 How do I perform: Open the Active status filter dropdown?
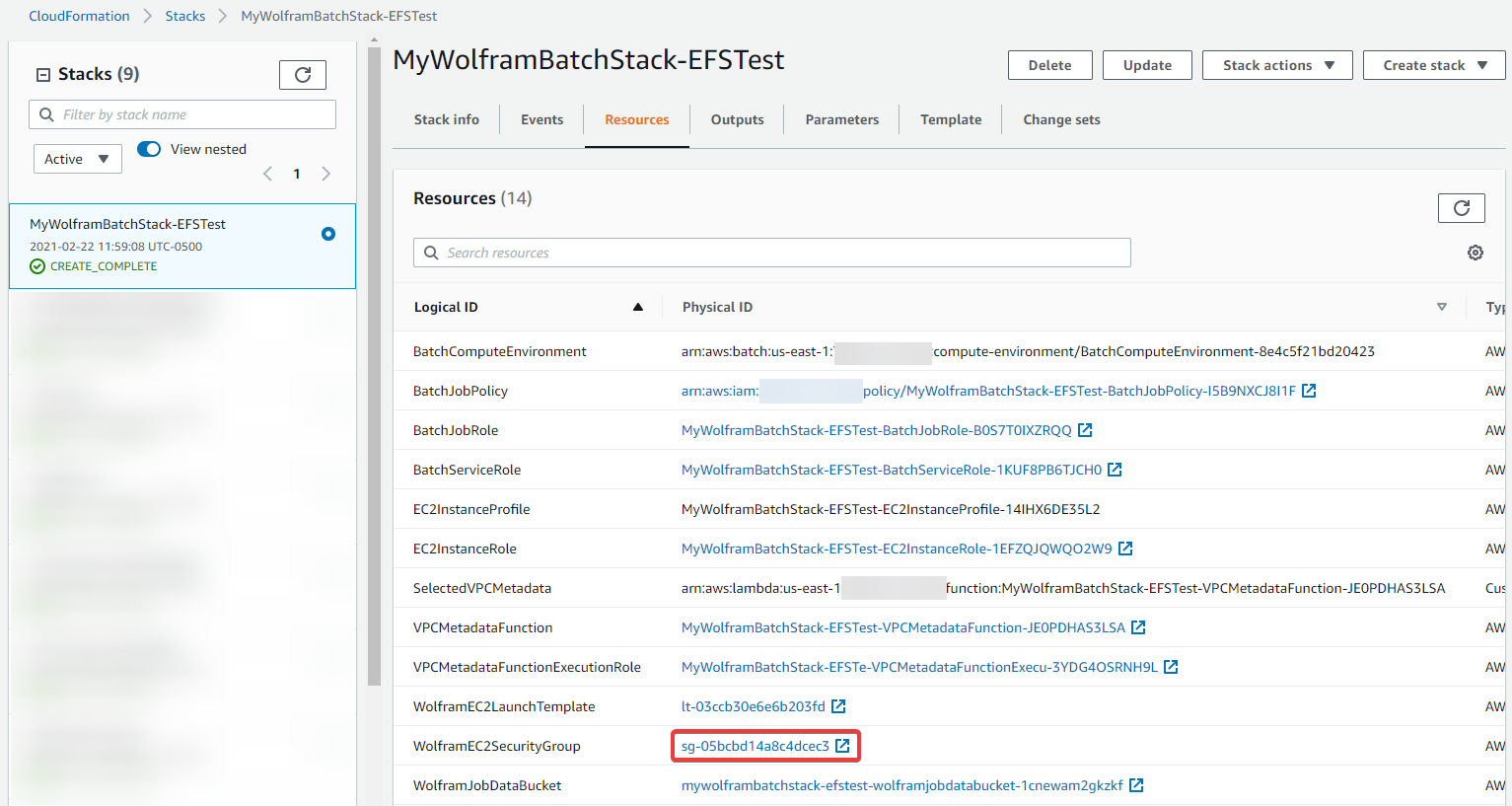click(x=78, y=159)
